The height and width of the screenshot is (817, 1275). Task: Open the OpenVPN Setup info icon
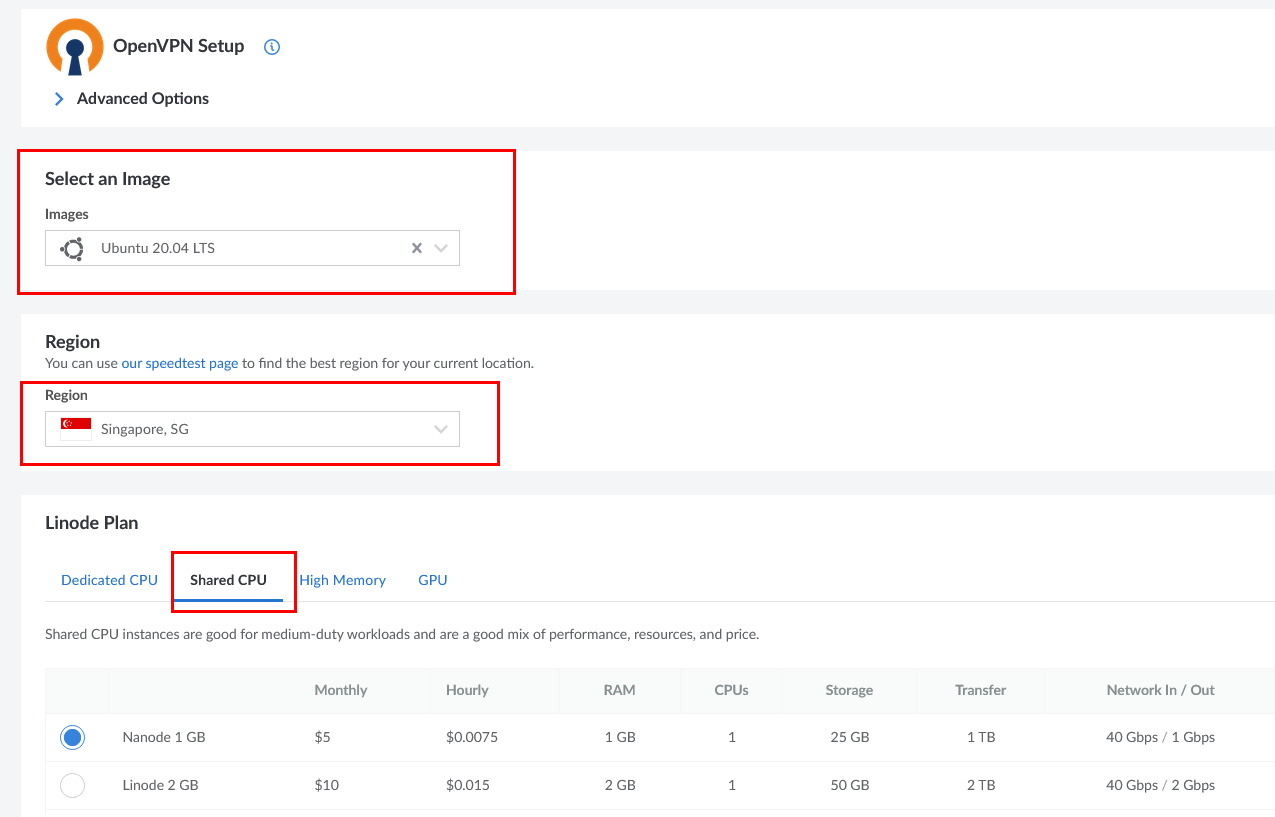coord(272,47)
